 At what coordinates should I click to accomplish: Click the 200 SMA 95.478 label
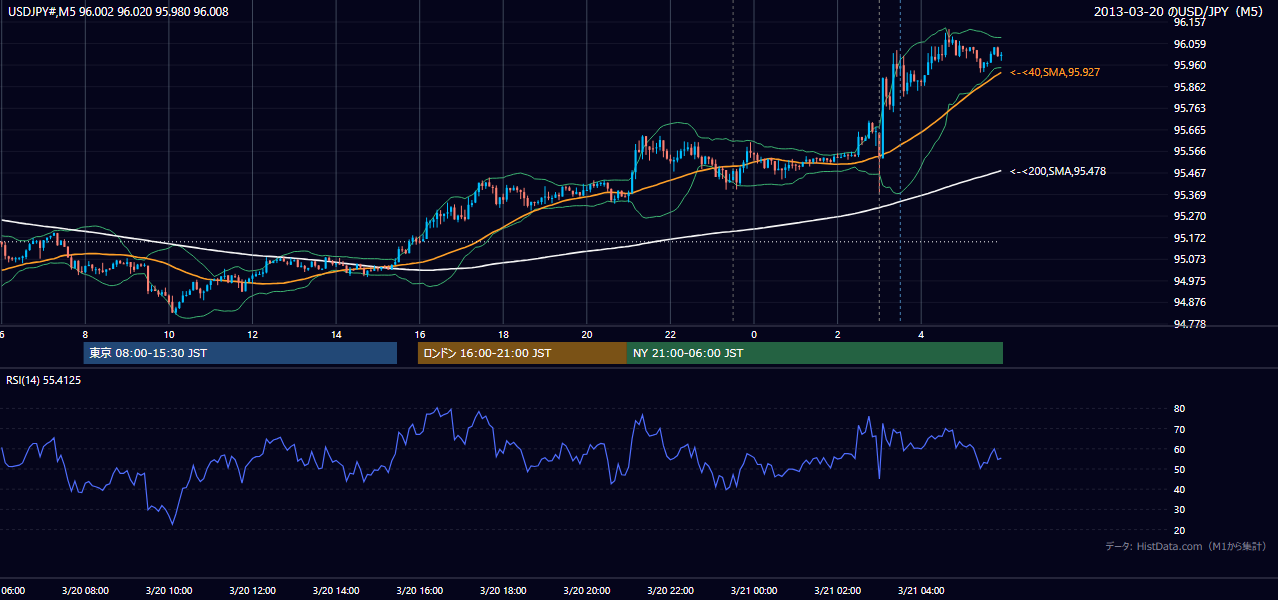1058,171
